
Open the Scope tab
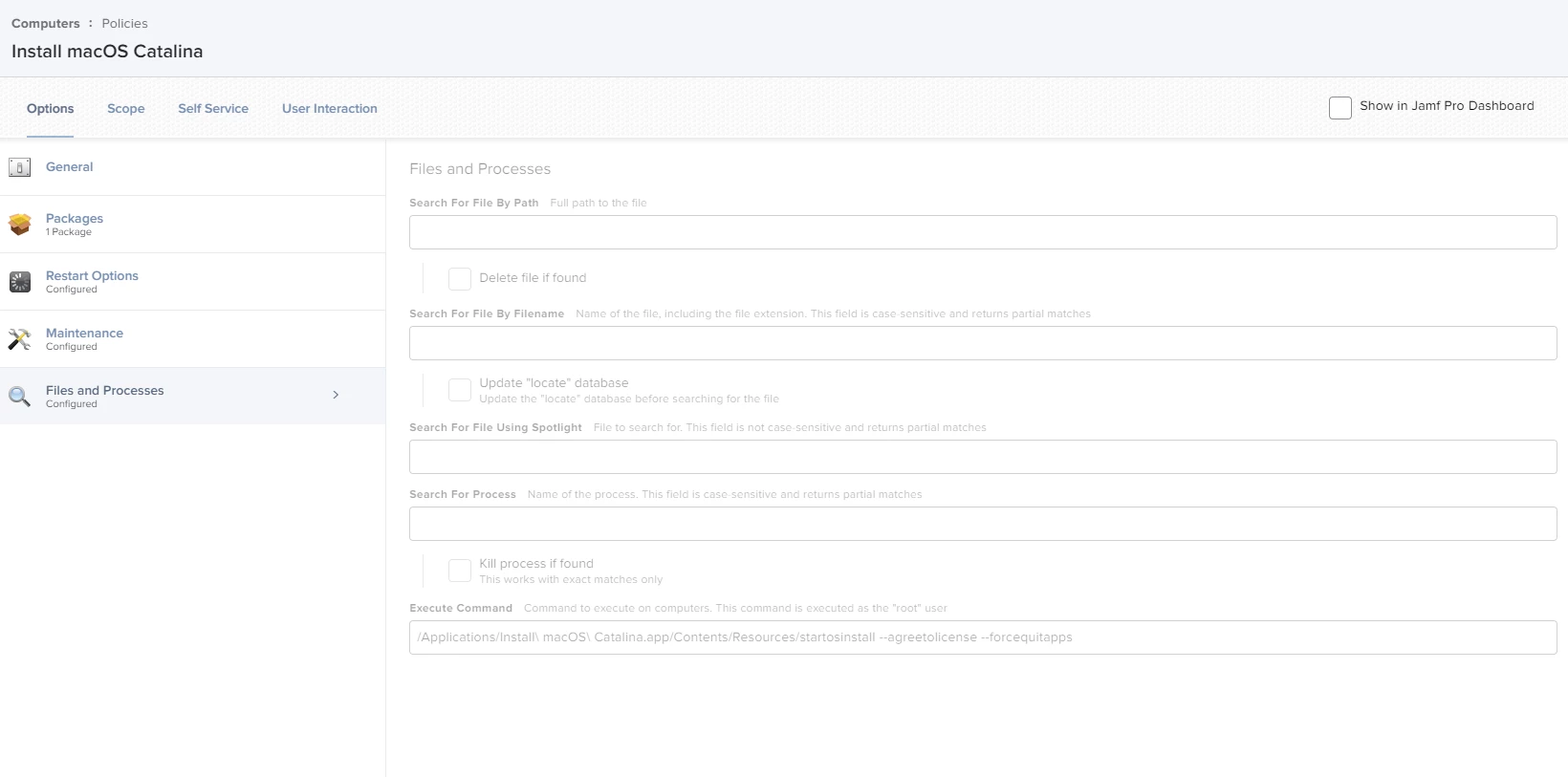125,108
